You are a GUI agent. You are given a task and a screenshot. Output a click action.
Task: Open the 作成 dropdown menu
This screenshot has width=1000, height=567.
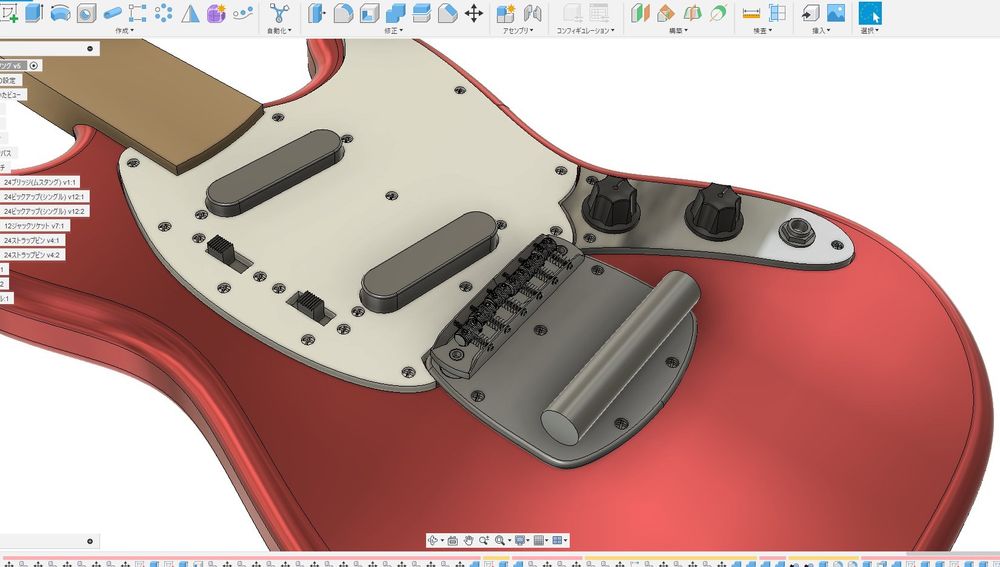pyautogui.click(x=124, y=31)
